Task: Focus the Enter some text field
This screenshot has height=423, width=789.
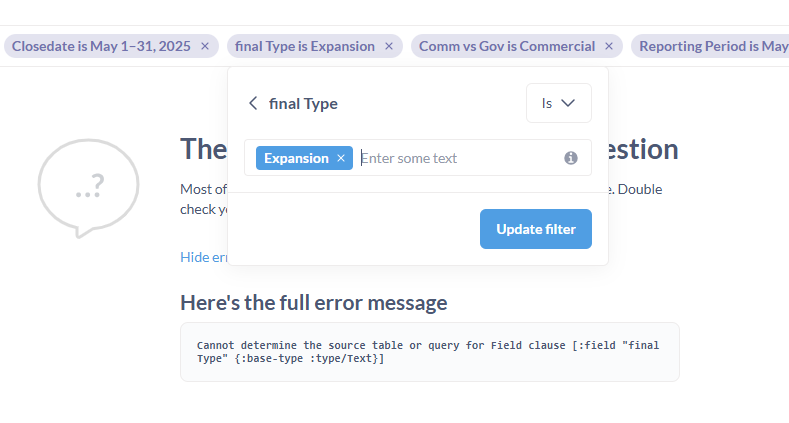Action: 459,158
